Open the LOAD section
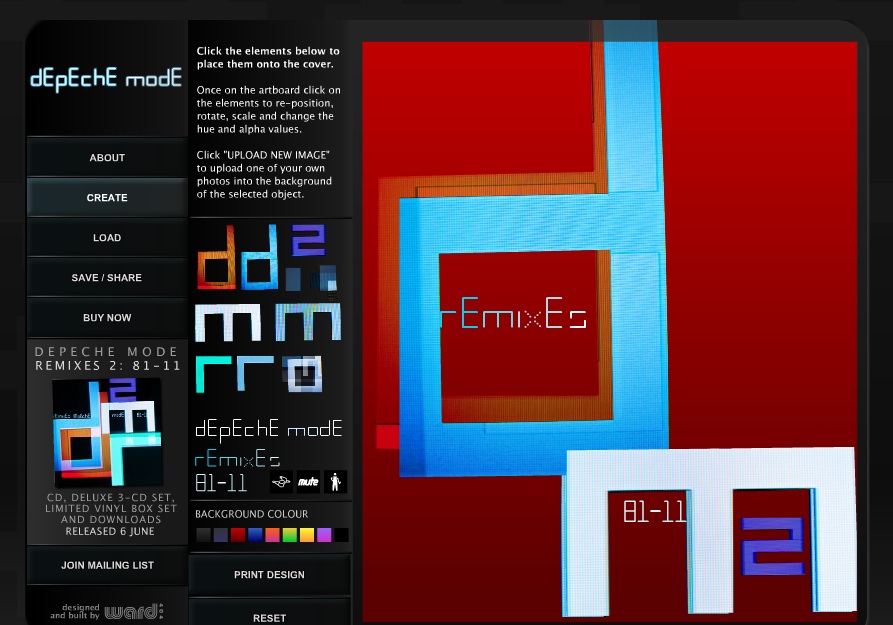The image size is (893, 625). tap(107, 238)
